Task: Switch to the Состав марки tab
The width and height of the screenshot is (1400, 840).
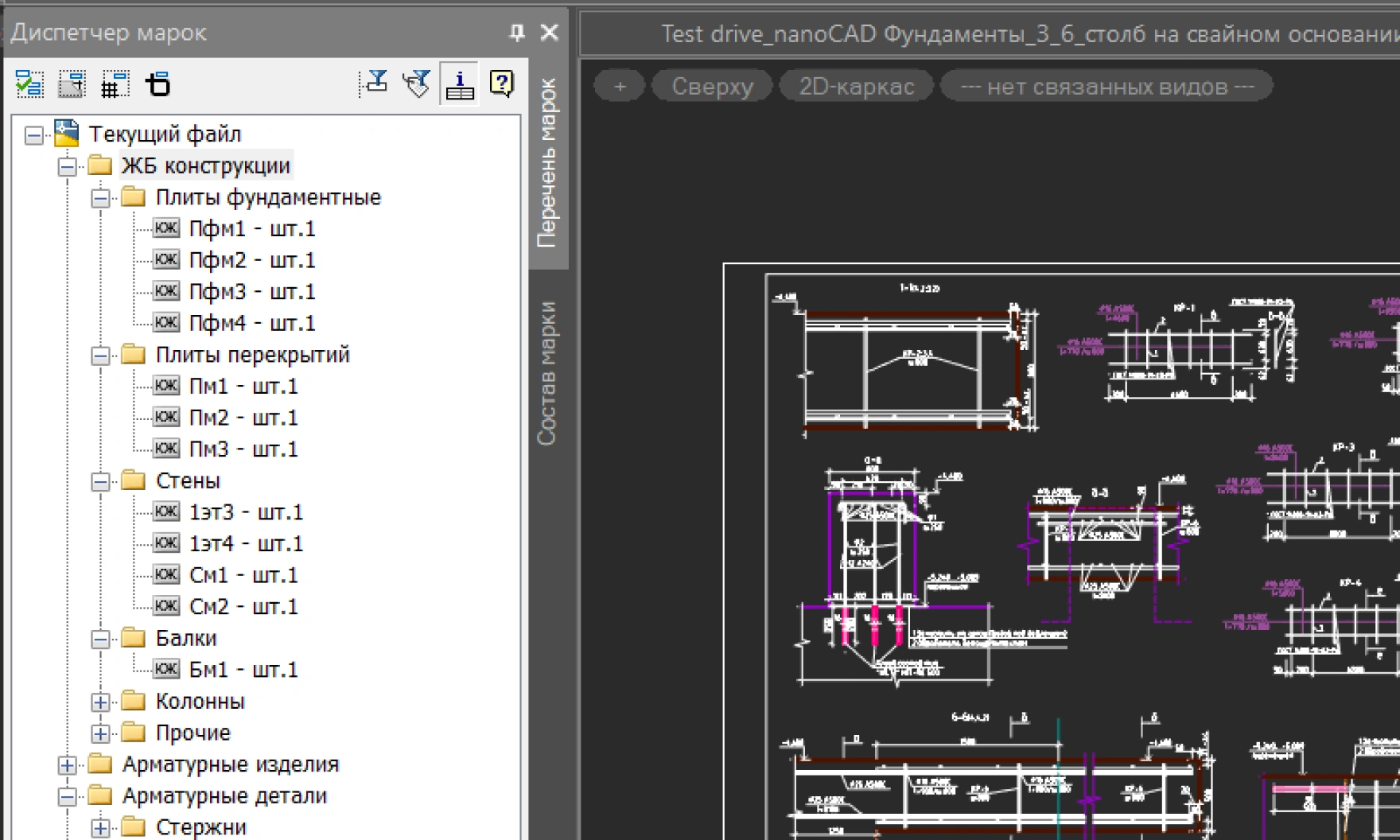Action: coord(546,372)
